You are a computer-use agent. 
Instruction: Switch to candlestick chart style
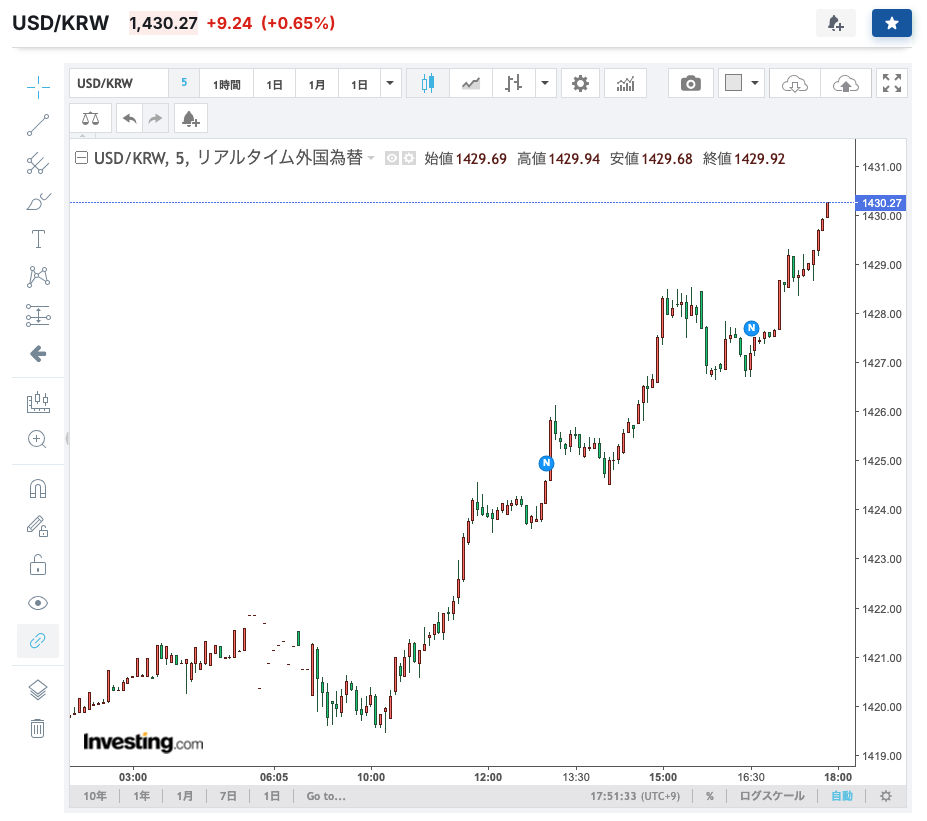[428, 84]
